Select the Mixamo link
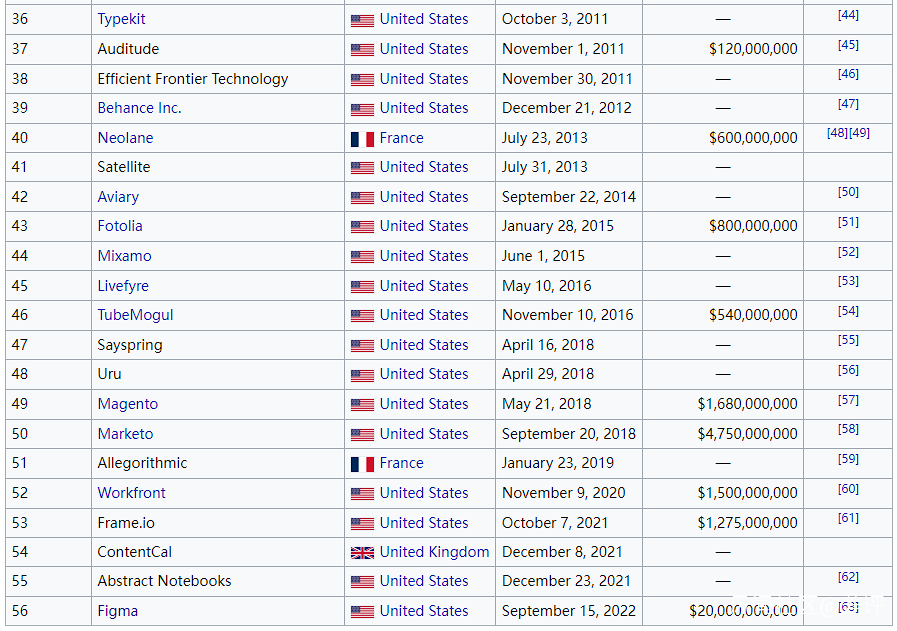The image size is (897, 631). [124, 256]
